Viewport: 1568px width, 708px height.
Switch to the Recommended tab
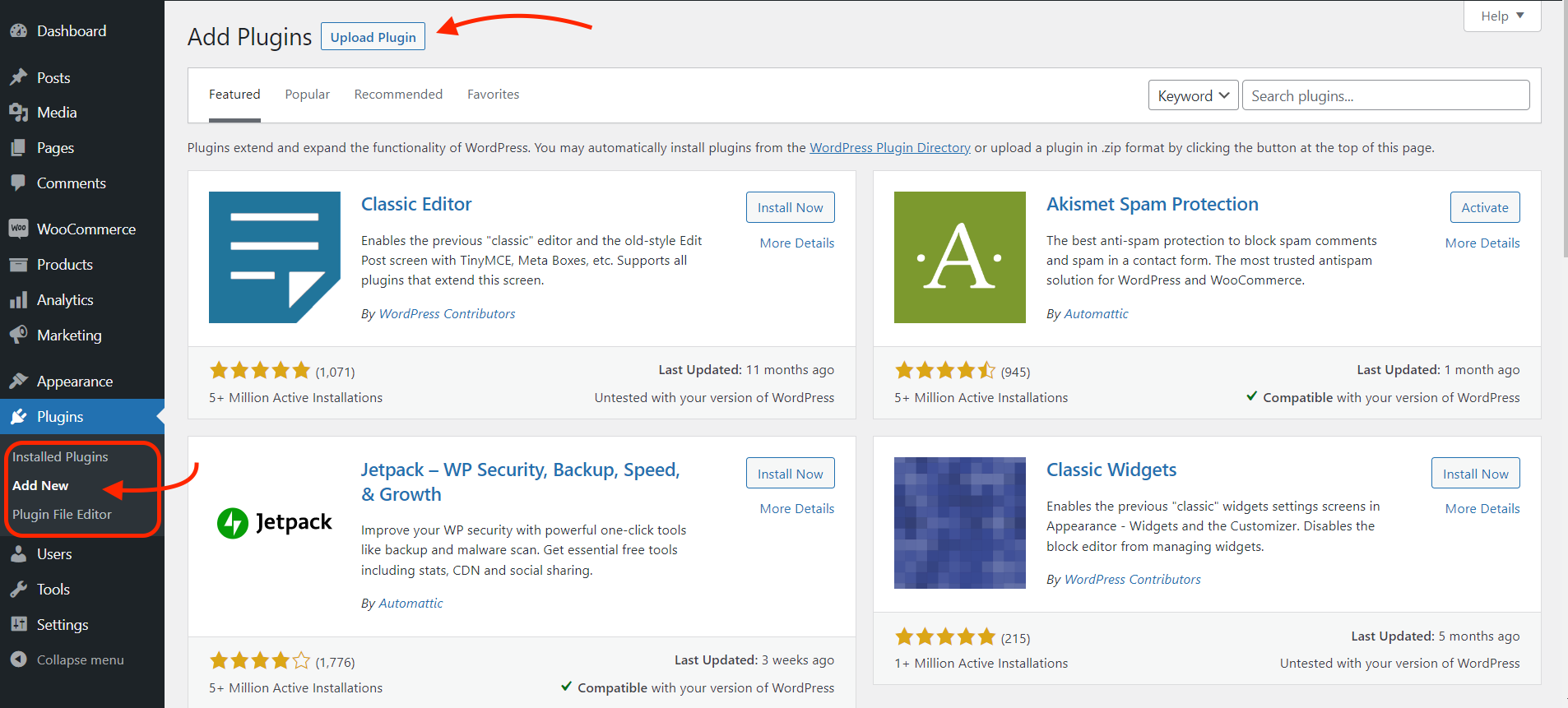click(398, 95)
